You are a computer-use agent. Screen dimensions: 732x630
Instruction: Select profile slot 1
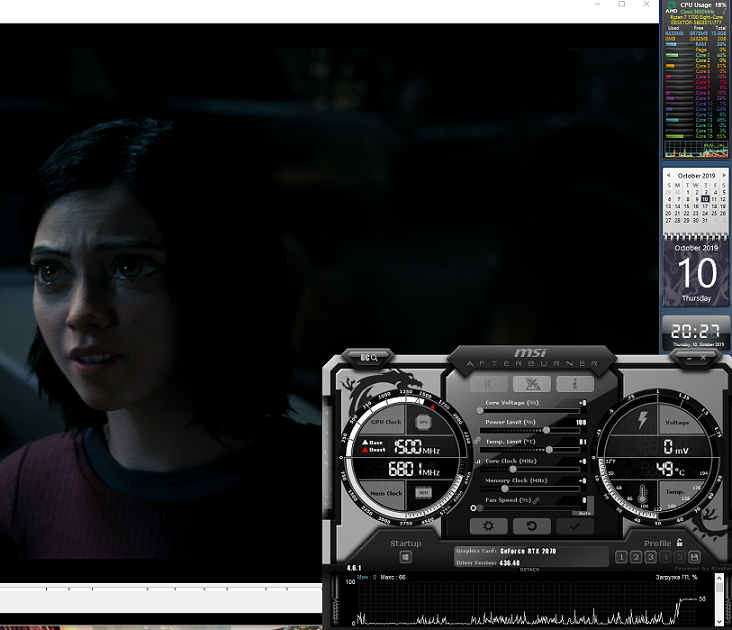(621, 557)
